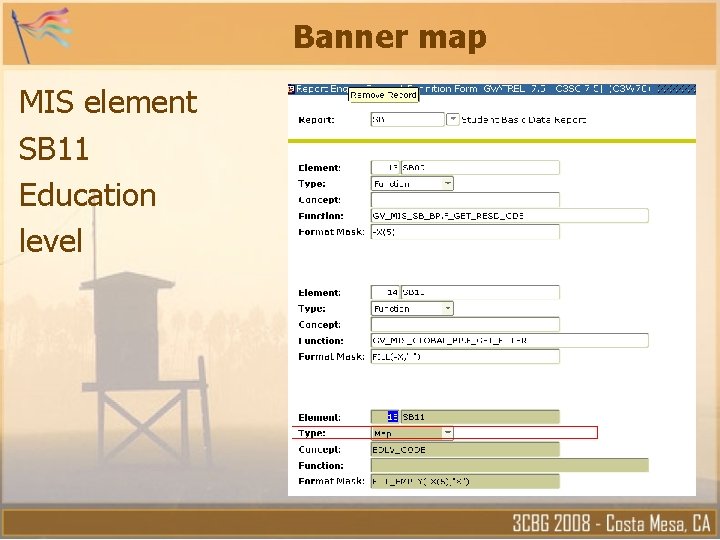
Task: Open Type dropdown for element SB07
Action: 447,184
